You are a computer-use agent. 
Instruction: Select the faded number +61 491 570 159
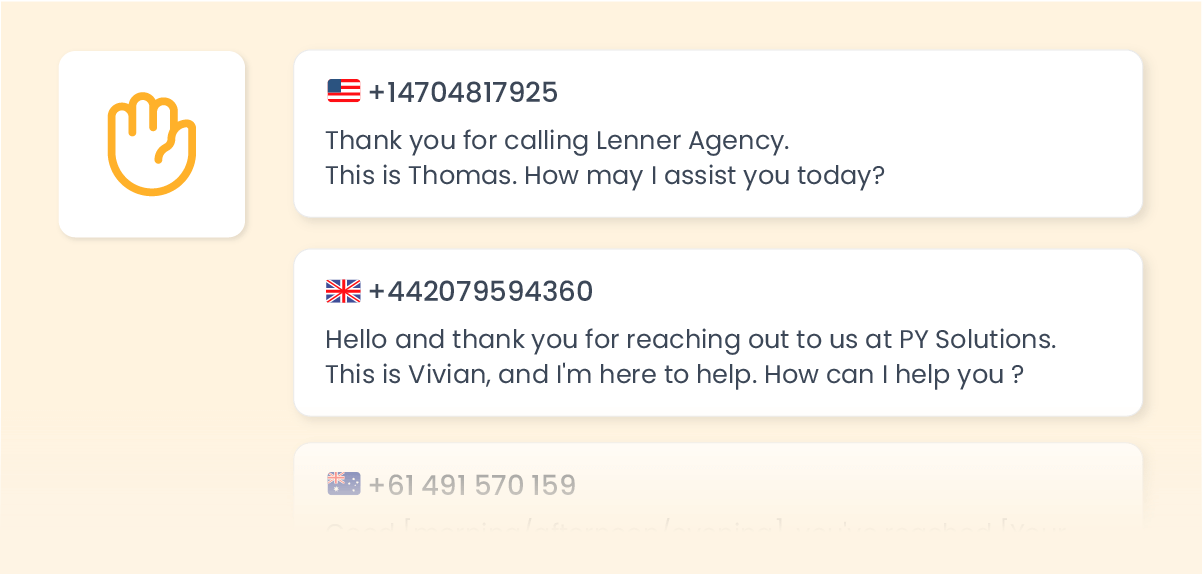pos(472,486)
